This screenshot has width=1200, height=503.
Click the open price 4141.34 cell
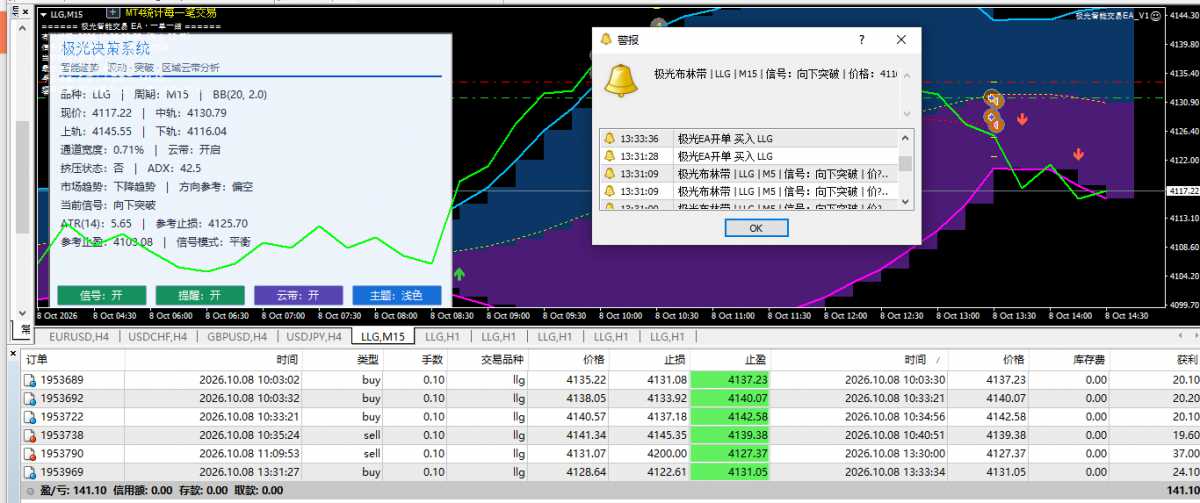click(x=586, y=435)
